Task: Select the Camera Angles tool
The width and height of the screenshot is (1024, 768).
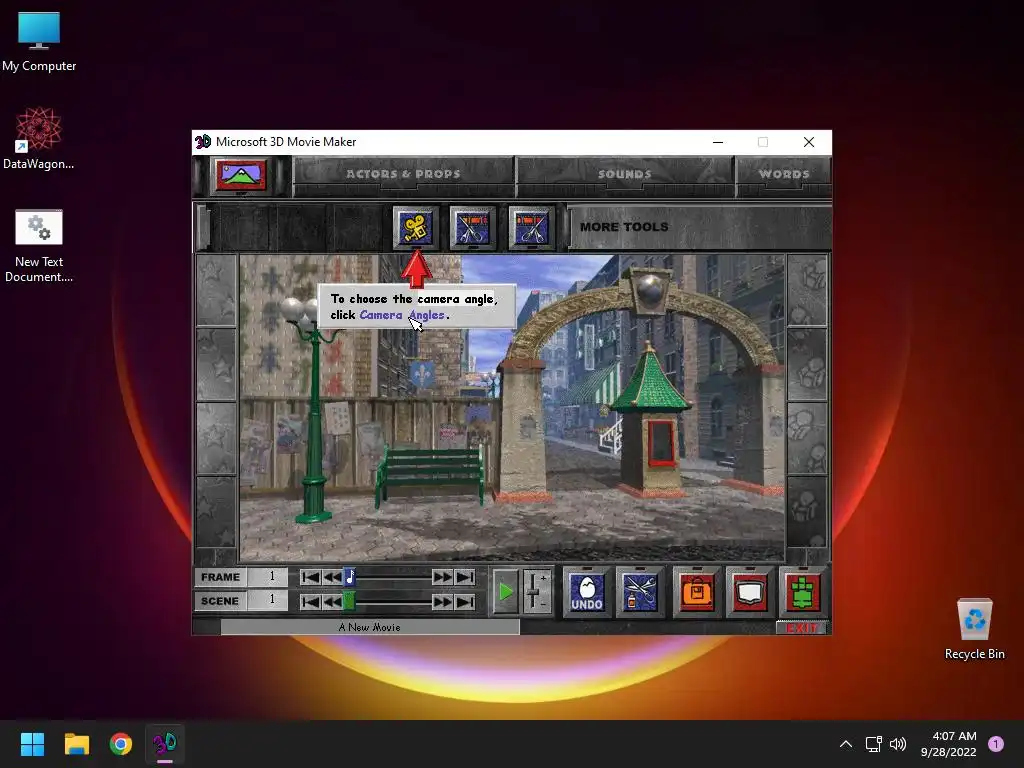Action: point(415,228)
